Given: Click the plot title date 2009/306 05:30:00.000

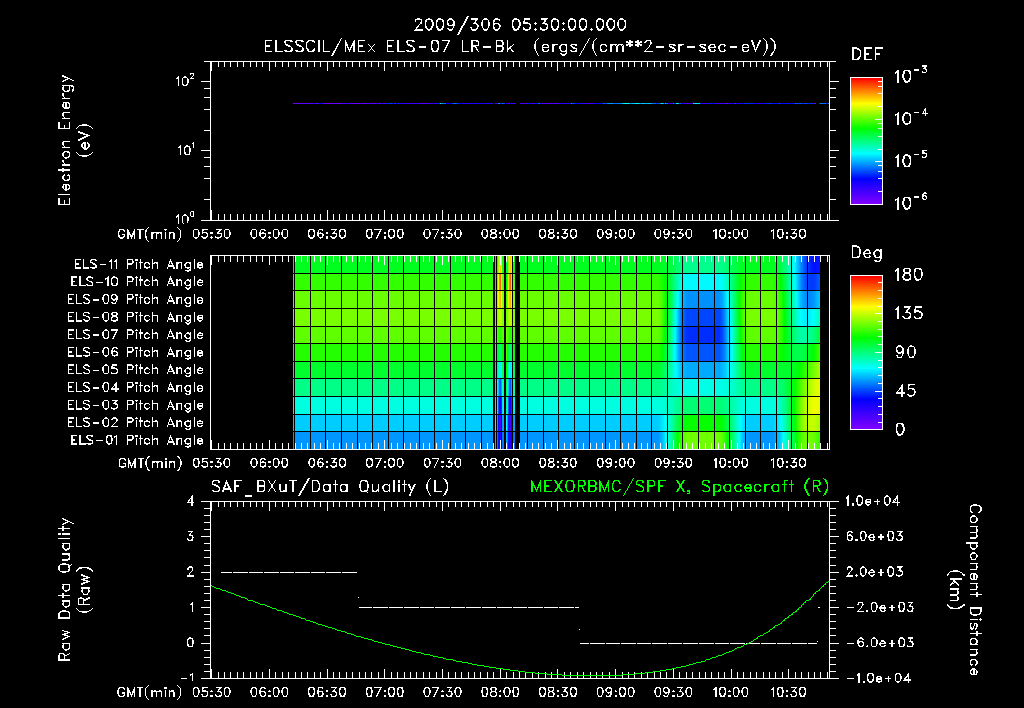Looking at the screenshot, I should [x=520, y=25].
